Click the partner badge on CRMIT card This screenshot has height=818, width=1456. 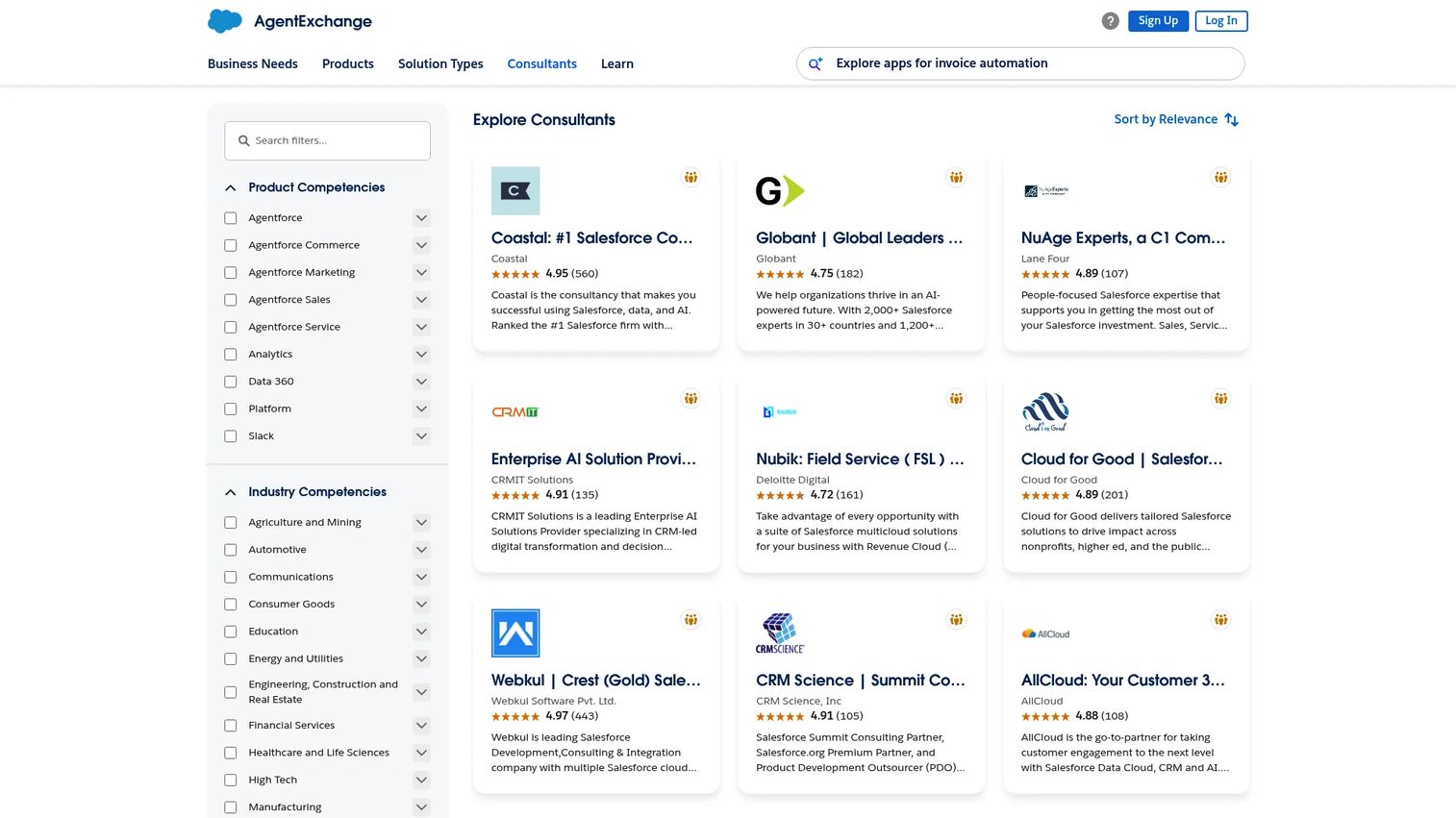click(690, 398)
